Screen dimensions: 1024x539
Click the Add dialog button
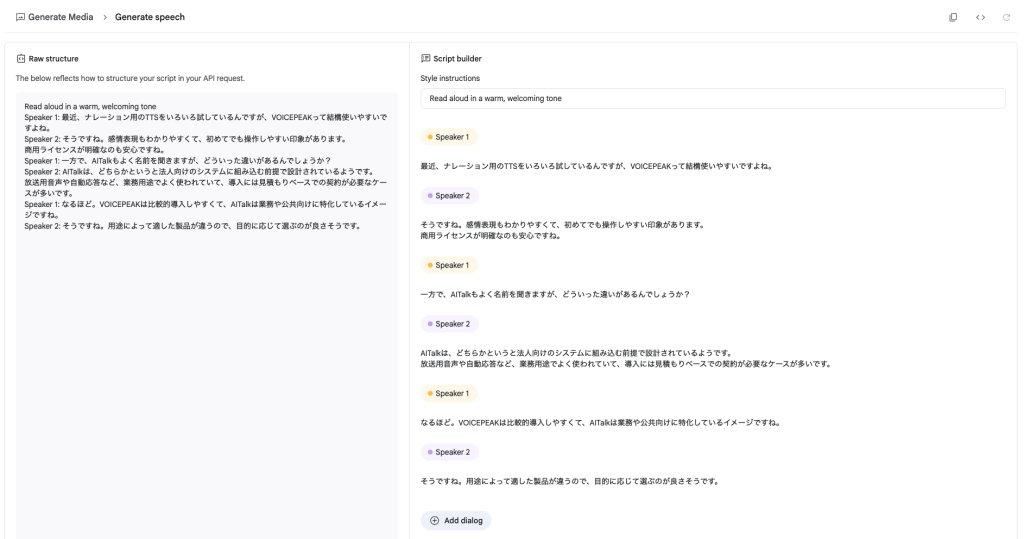click(x=456, y=521)
